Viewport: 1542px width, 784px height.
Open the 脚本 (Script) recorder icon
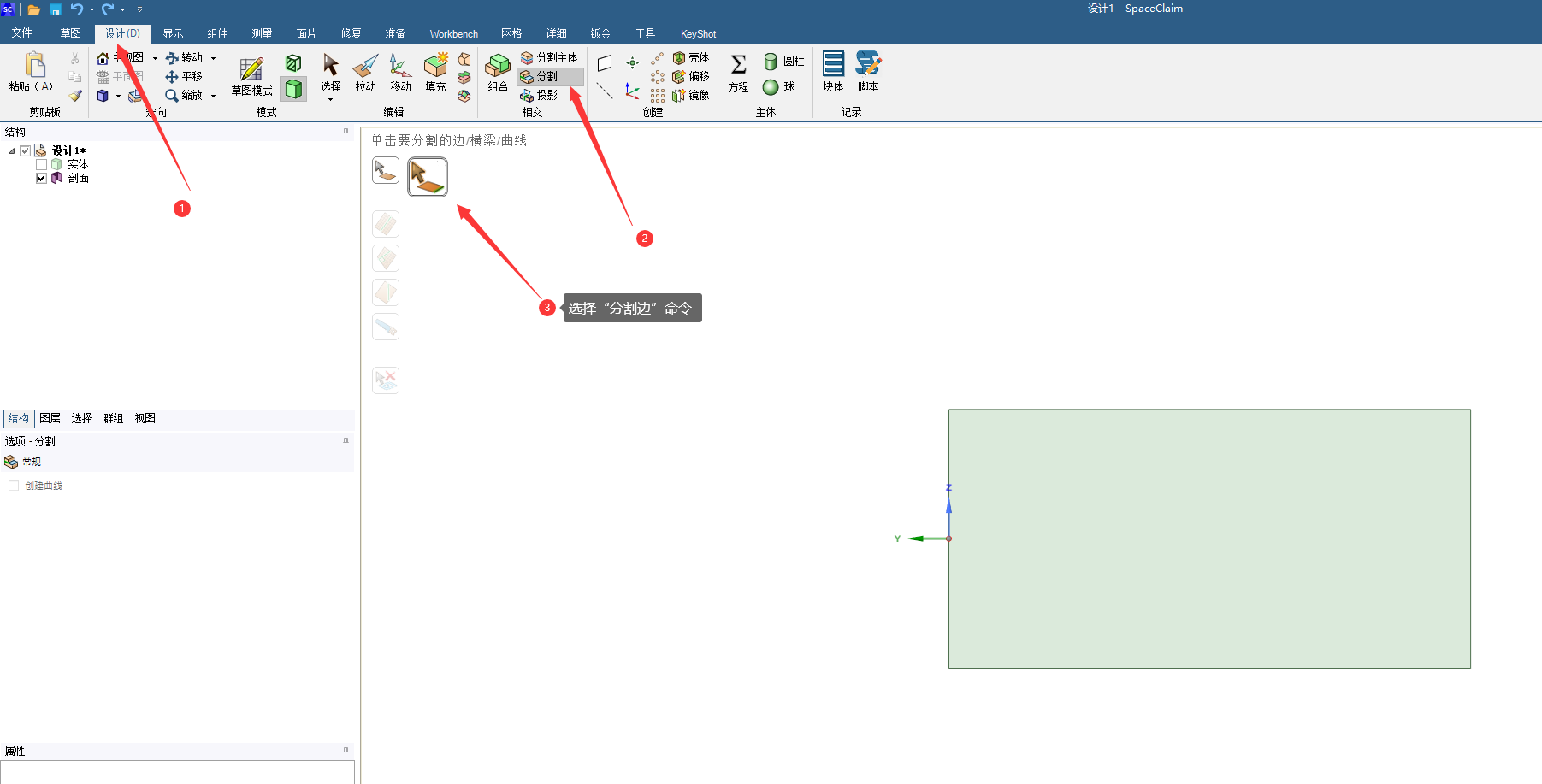pos(868,72)
